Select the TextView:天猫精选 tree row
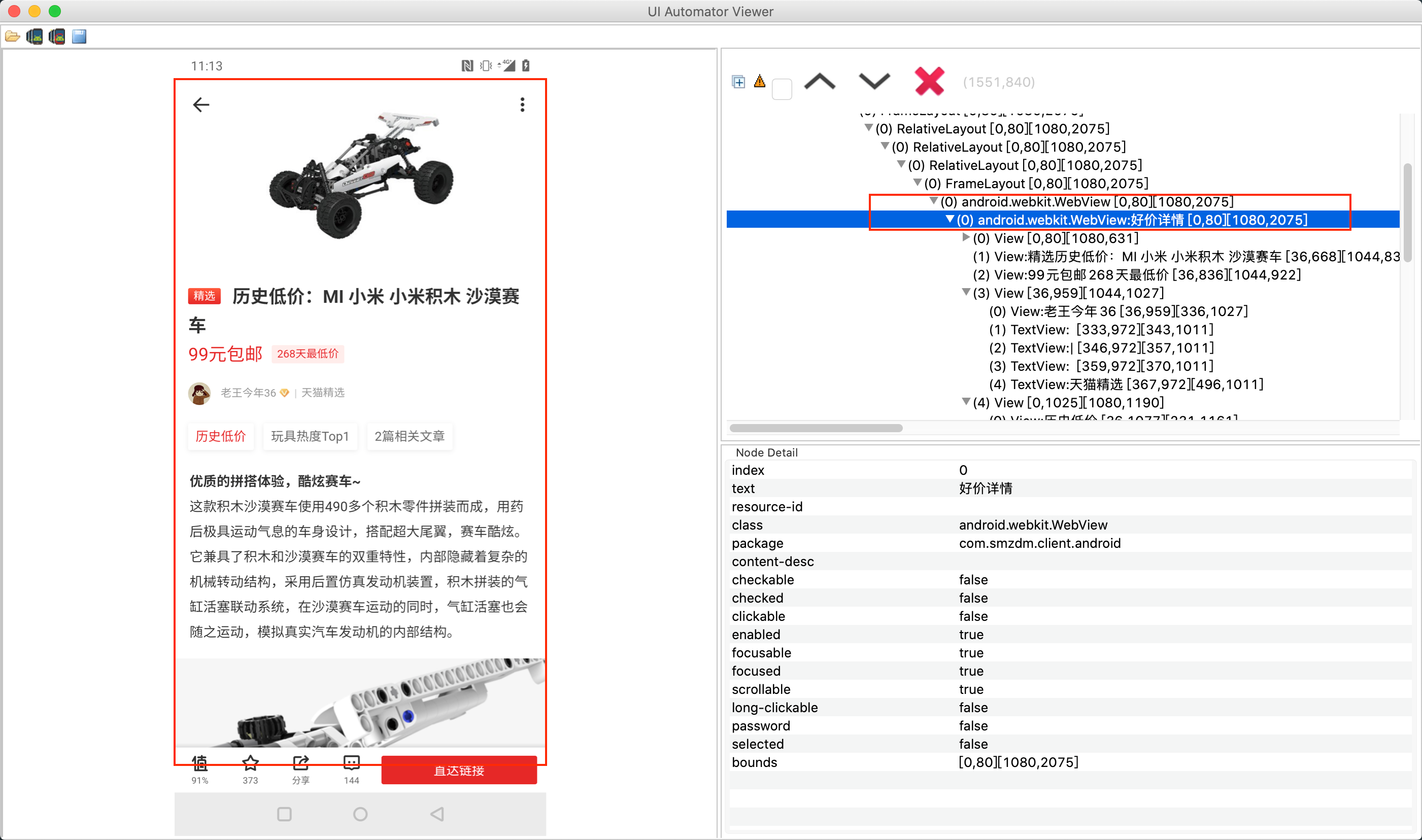Image resolution: width=1422 pixels, height=840 pixels. click(x=1126, y=384)
